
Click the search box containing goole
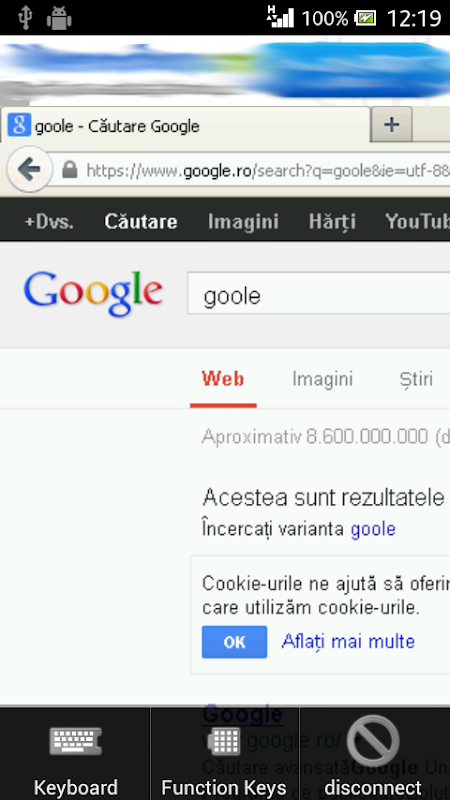(319, 293)
